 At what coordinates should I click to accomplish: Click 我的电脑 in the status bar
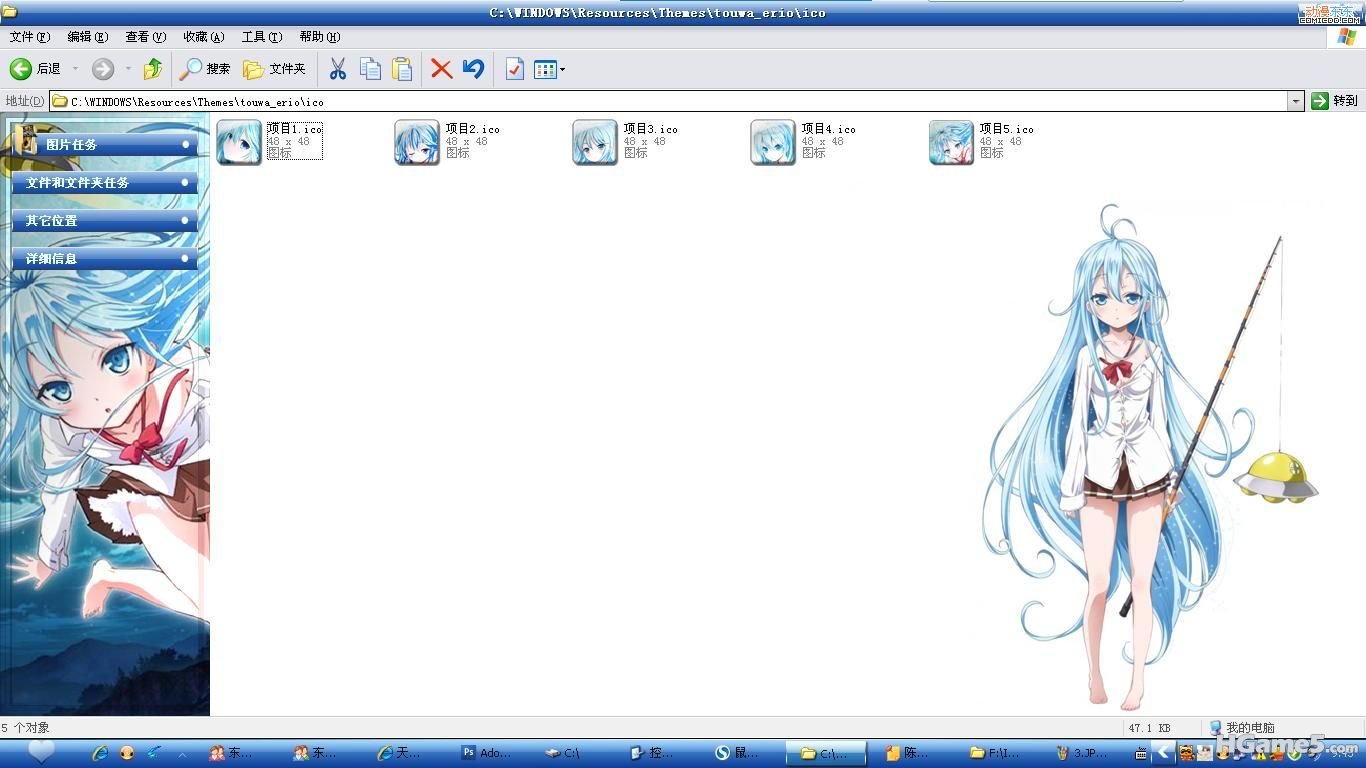point(1241,728)
